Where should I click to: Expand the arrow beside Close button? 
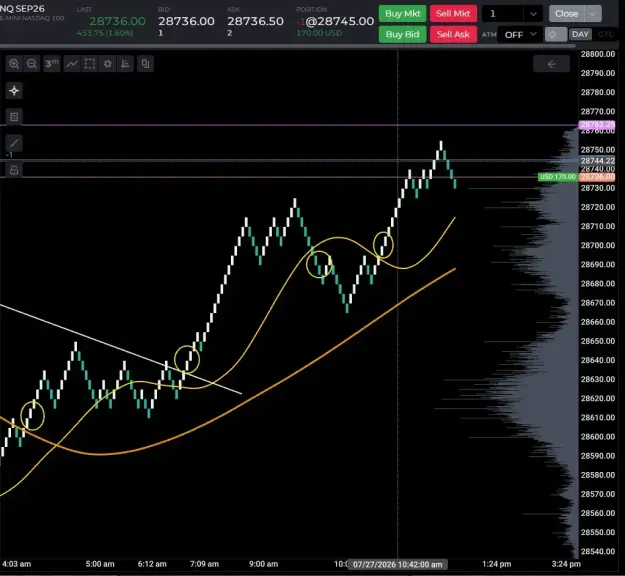point(593,14)
